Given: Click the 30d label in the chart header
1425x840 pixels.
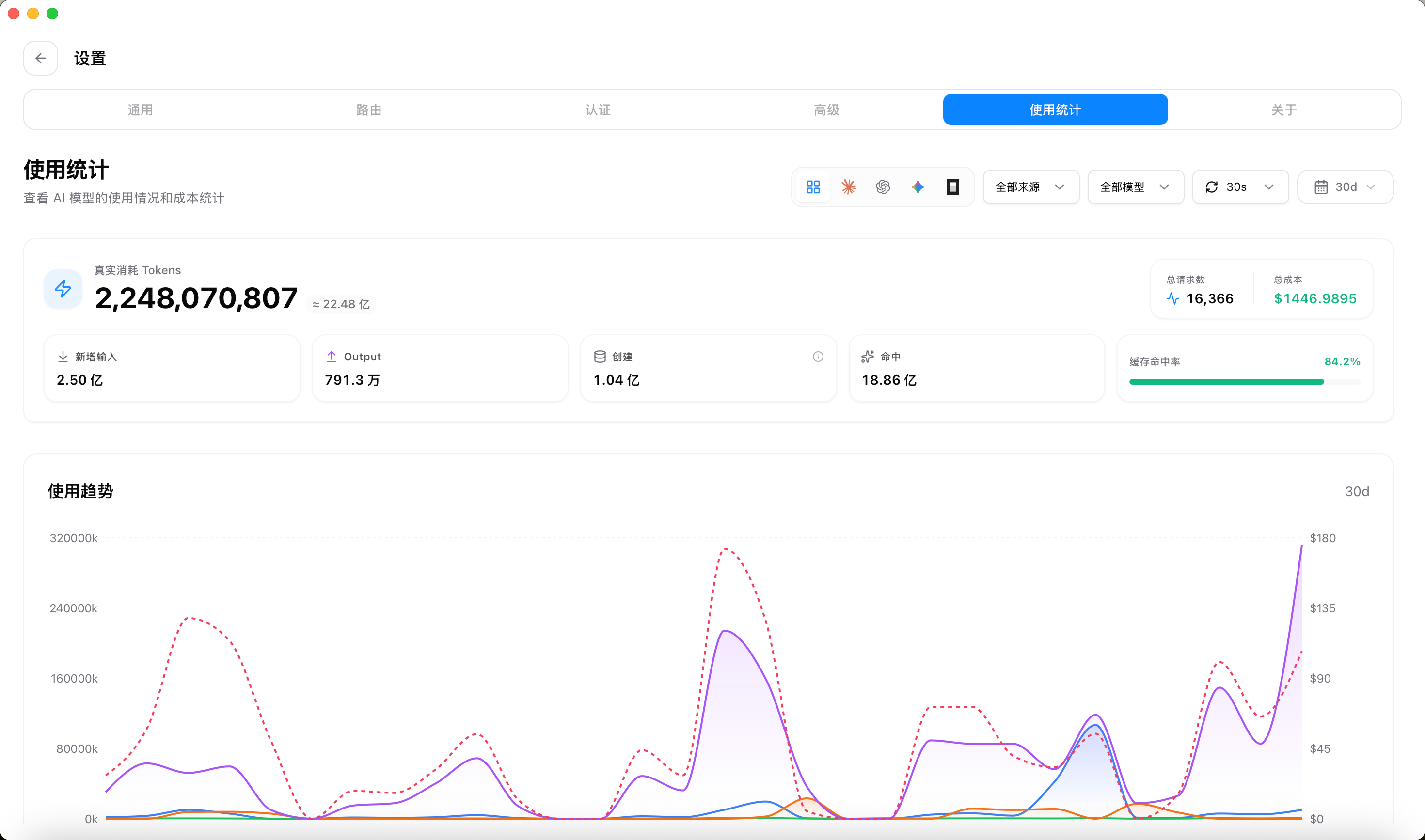Looking at the screenshot, I should pos(1357,491).
